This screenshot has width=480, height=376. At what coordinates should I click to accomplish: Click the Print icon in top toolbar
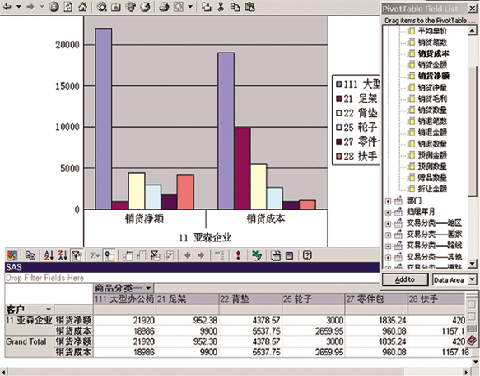click(164, 7)
